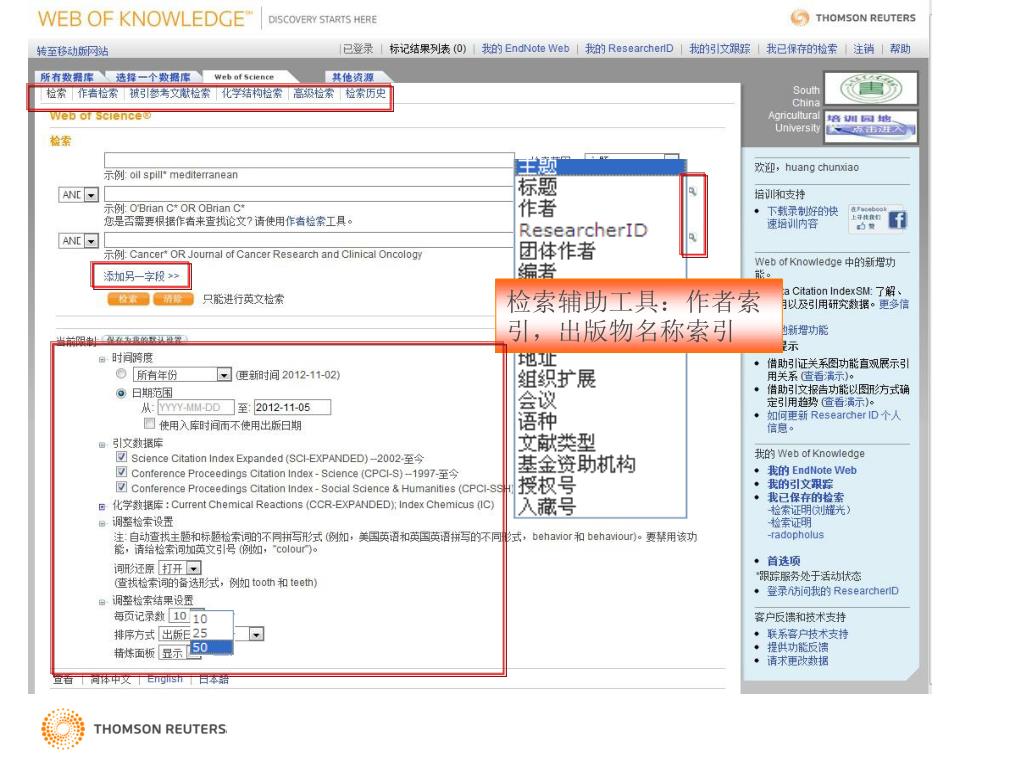Switch to the 其他资源 tab
This screenshot has width=1024, height=768.
pyautogui.click(x=352, y=77)
